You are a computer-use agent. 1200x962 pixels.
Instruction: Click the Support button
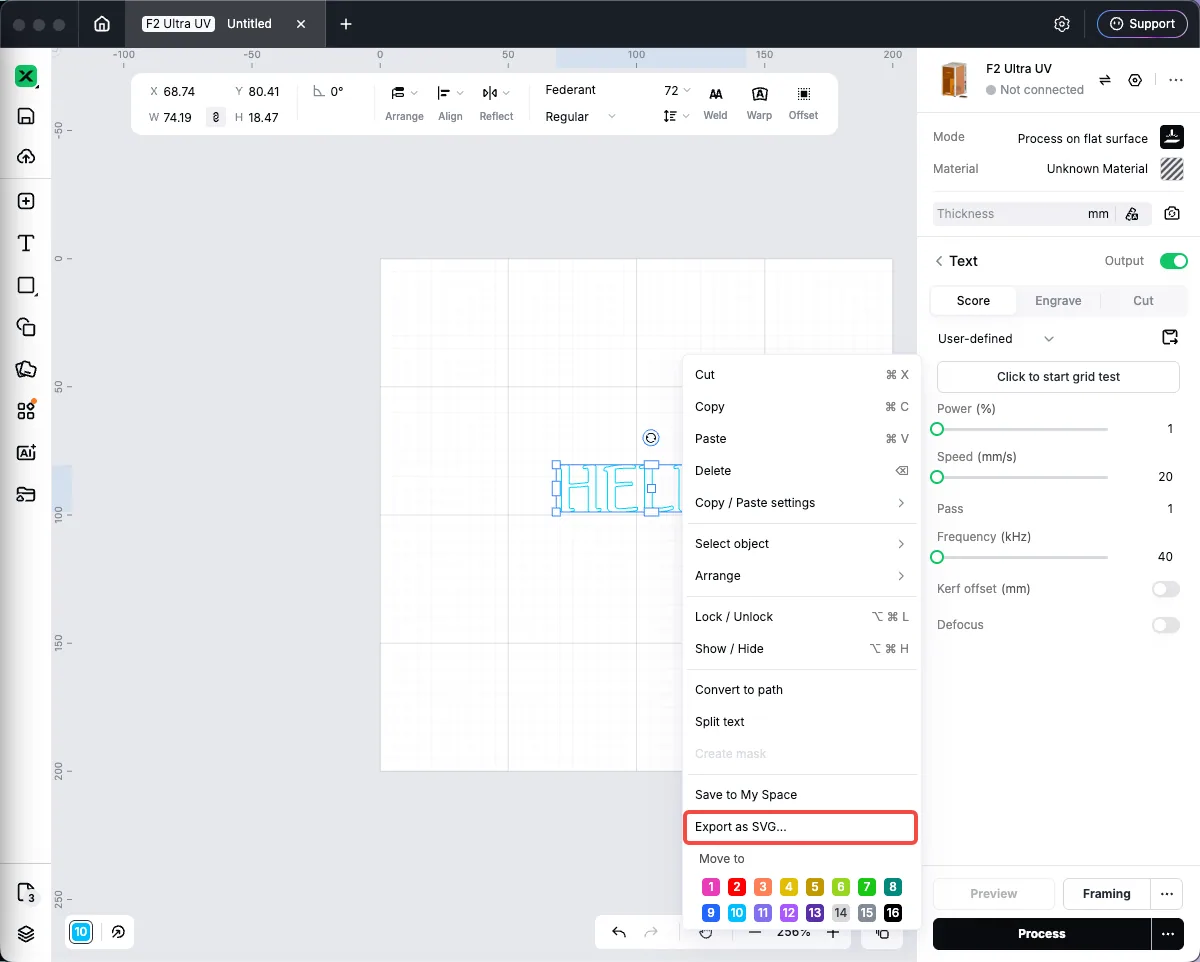coord(1142,24)
